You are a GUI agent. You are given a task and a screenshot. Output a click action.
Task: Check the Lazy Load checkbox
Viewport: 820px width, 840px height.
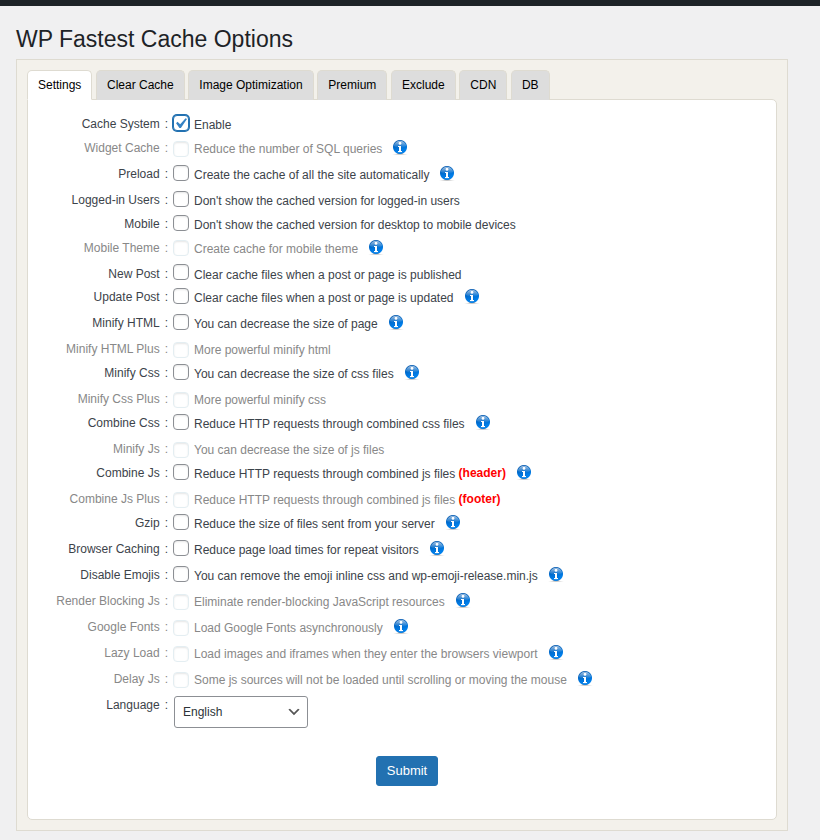181,654
